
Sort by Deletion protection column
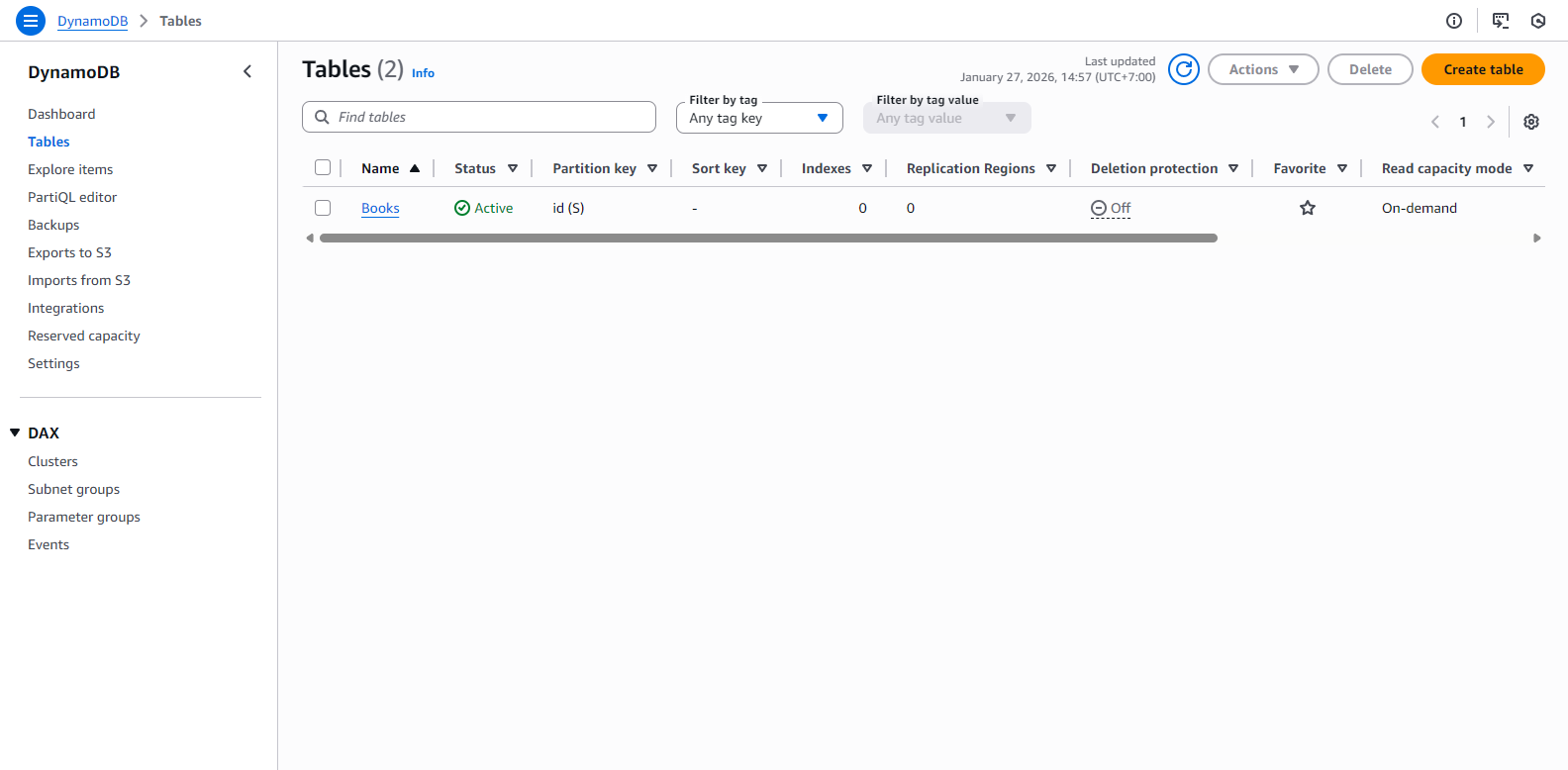click(x=1233, y=168)
